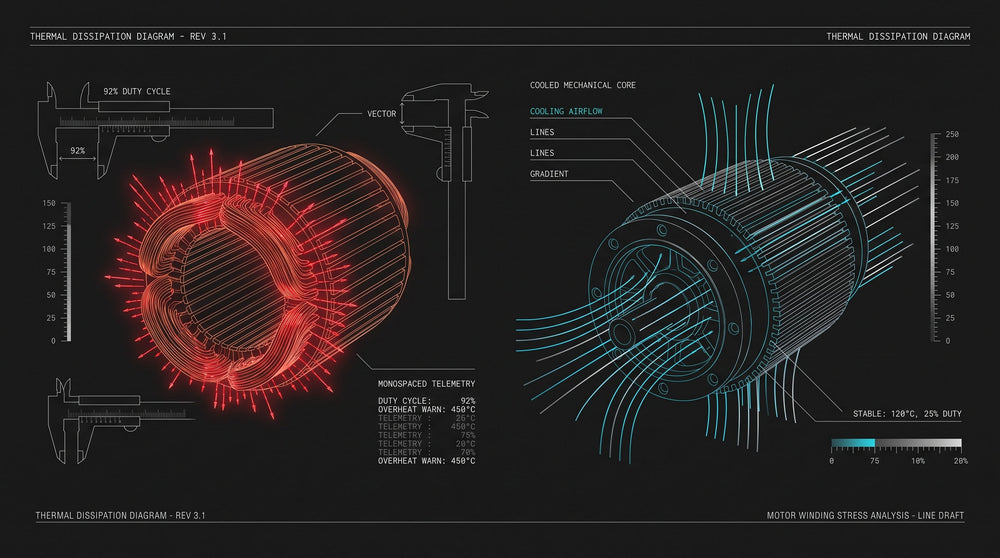Click the caliper drawing beneath the left scale

point(121,420)
